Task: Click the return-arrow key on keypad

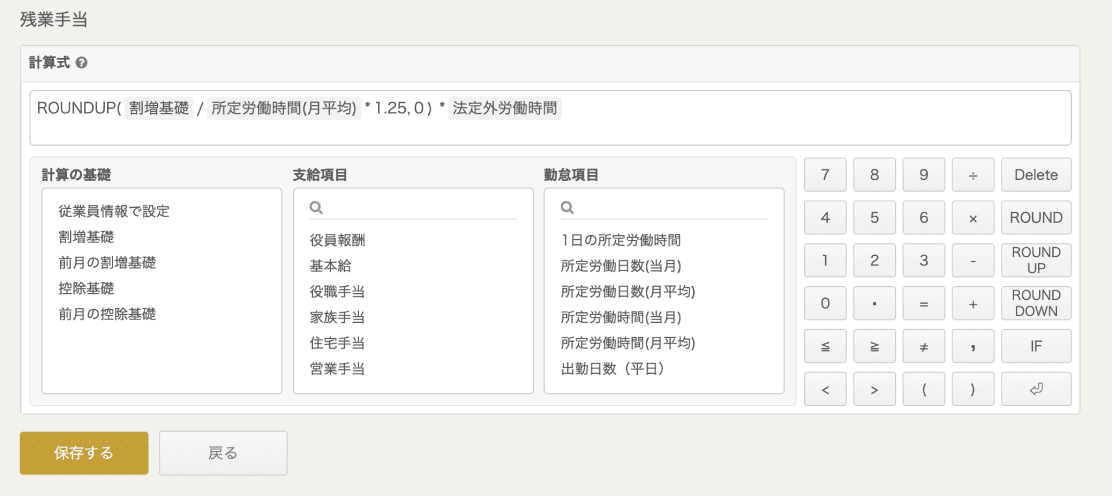Action: 1036,389
